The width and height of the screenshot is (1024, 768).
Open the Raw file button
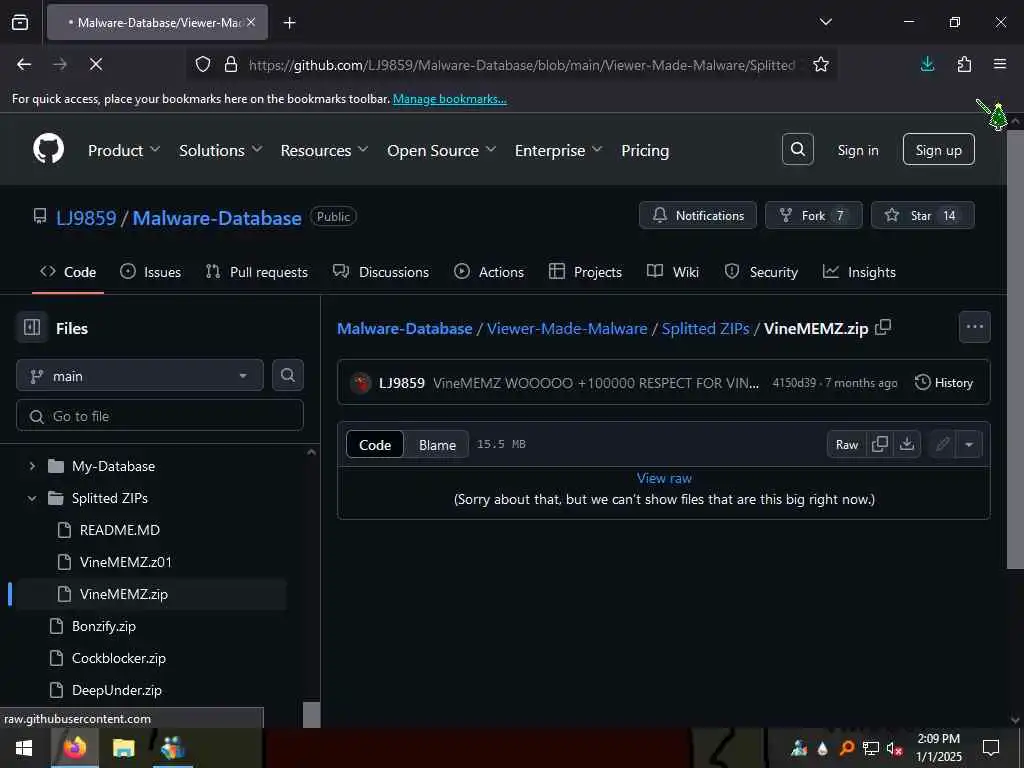tap(846, 444)
